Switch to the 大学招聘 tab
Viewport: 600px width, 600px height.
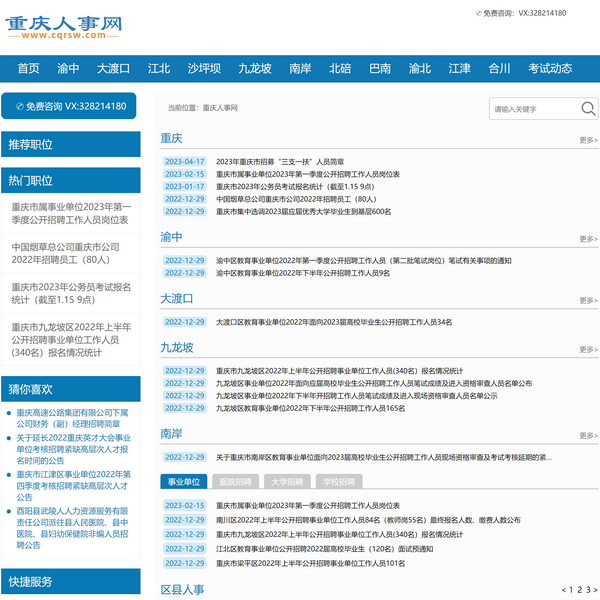[287, 482]
